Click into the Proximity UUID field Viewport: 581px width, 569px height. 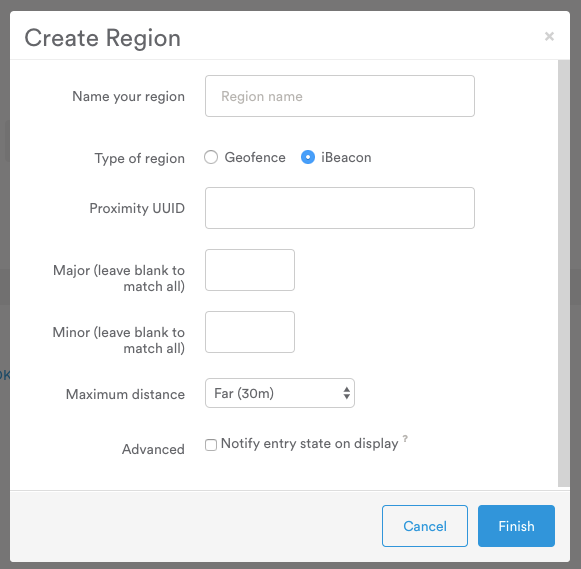pos(340,208)
